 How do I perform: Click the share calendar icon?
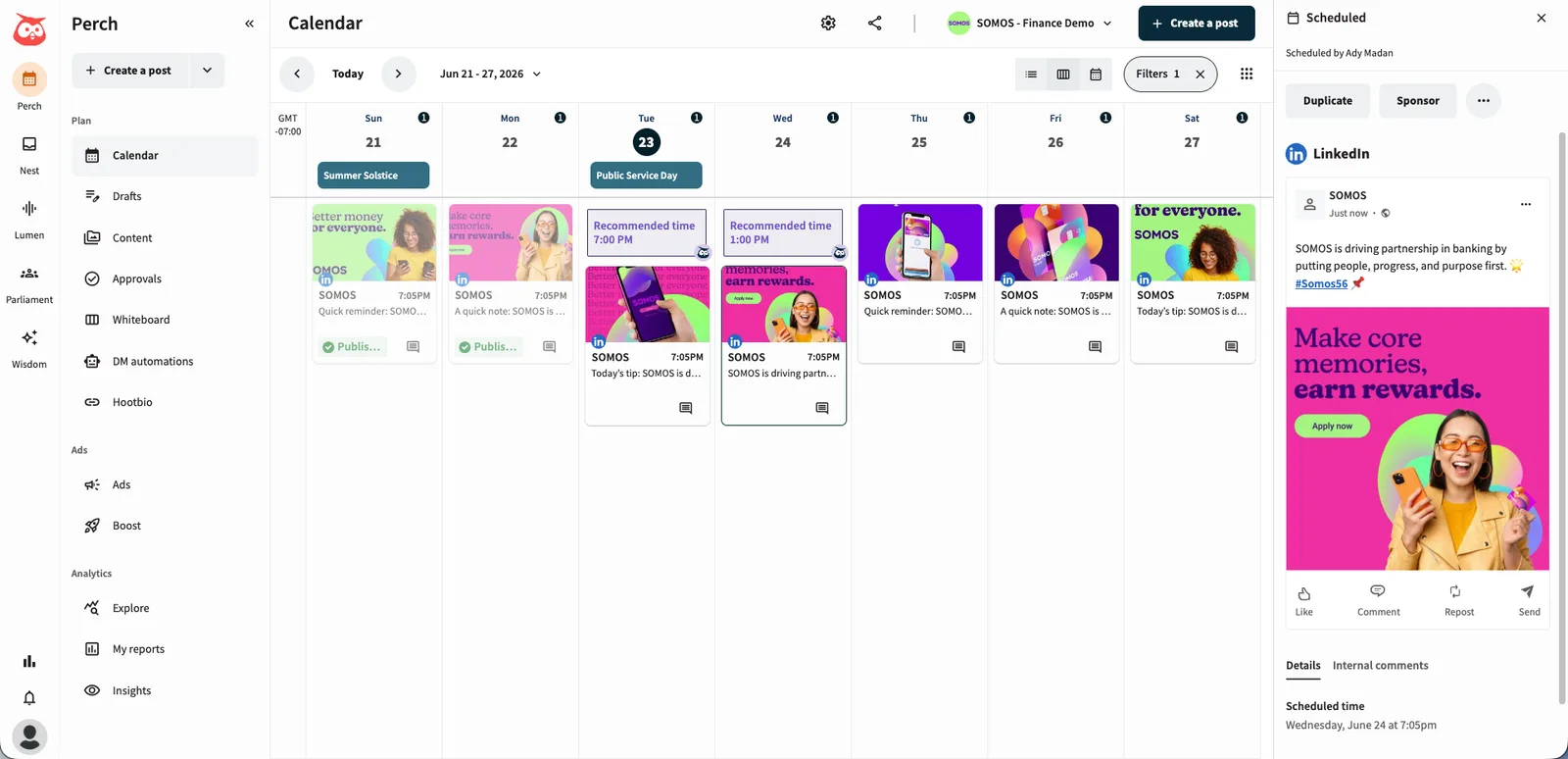pos(875,24)
